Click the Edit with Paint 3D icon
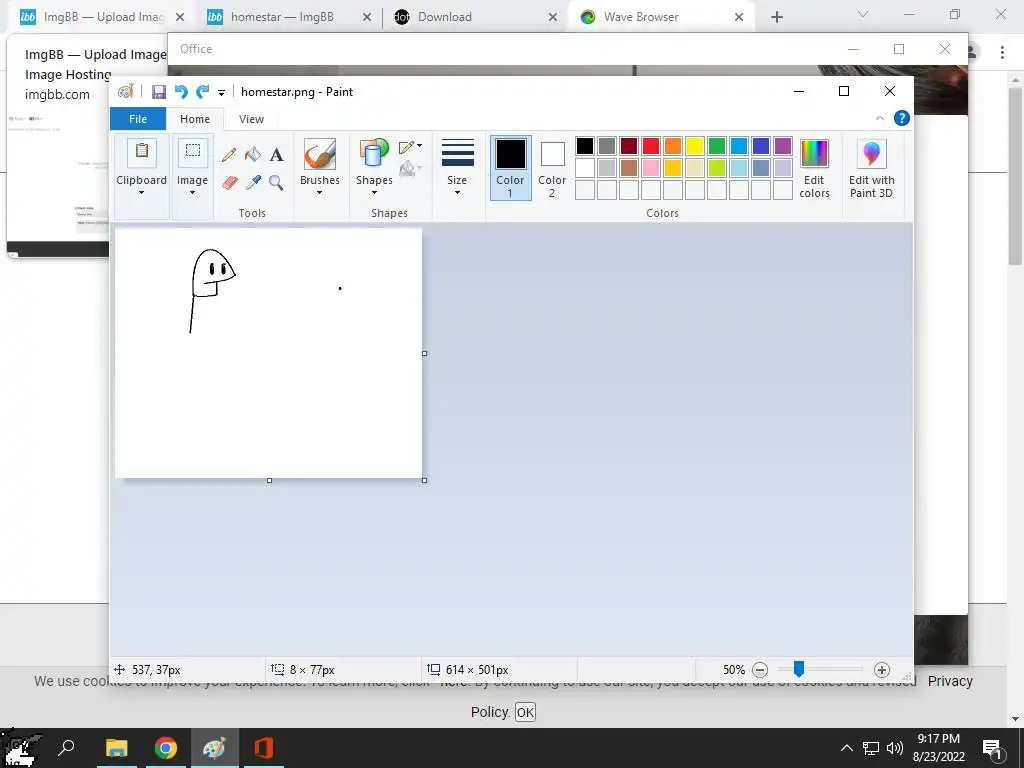The width and height of the screenshot is (1024, 768). point(871,154)
